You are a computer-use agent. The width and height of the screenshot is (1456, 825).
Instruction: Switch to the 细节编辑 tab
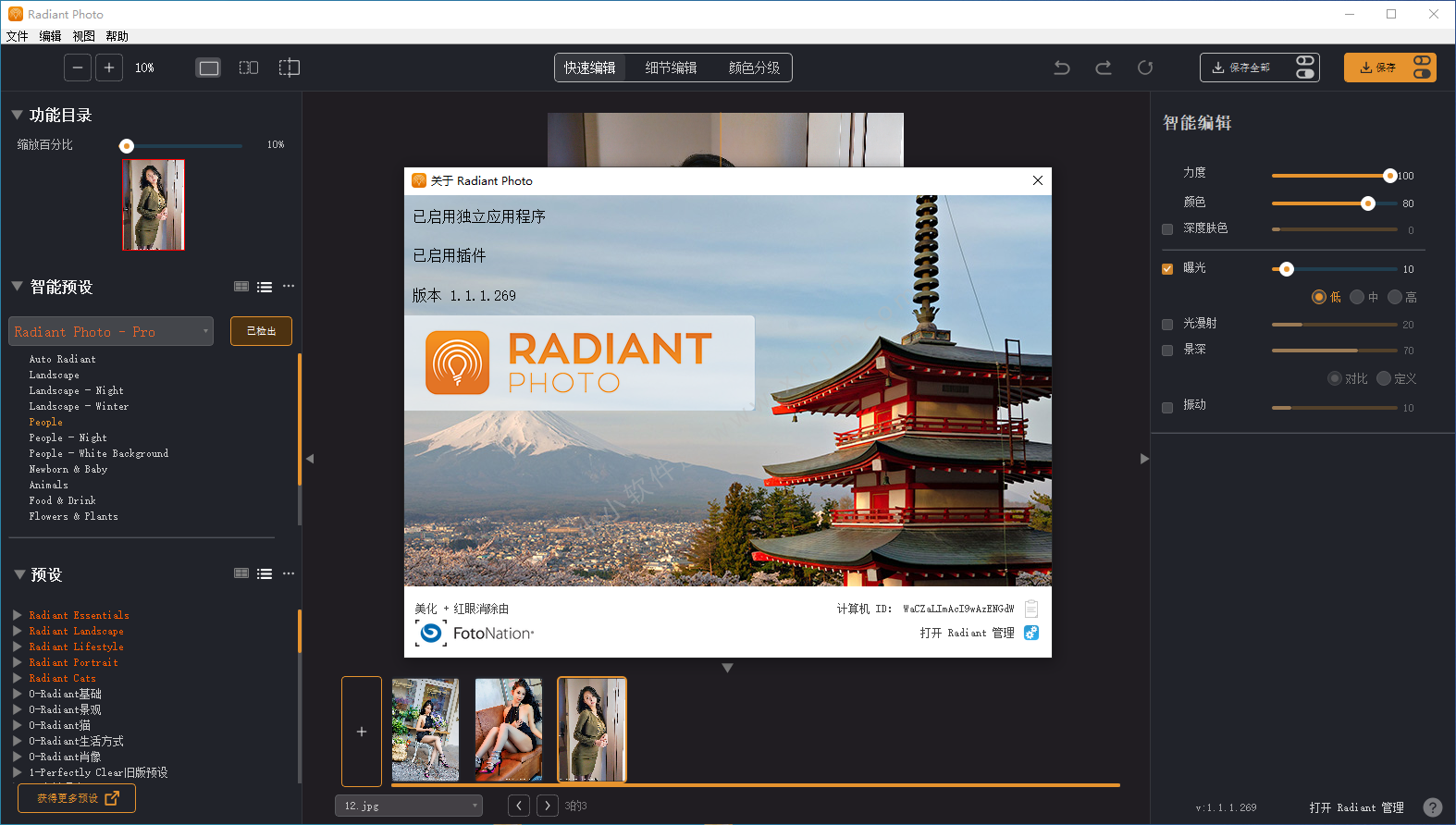click(672, 68)
